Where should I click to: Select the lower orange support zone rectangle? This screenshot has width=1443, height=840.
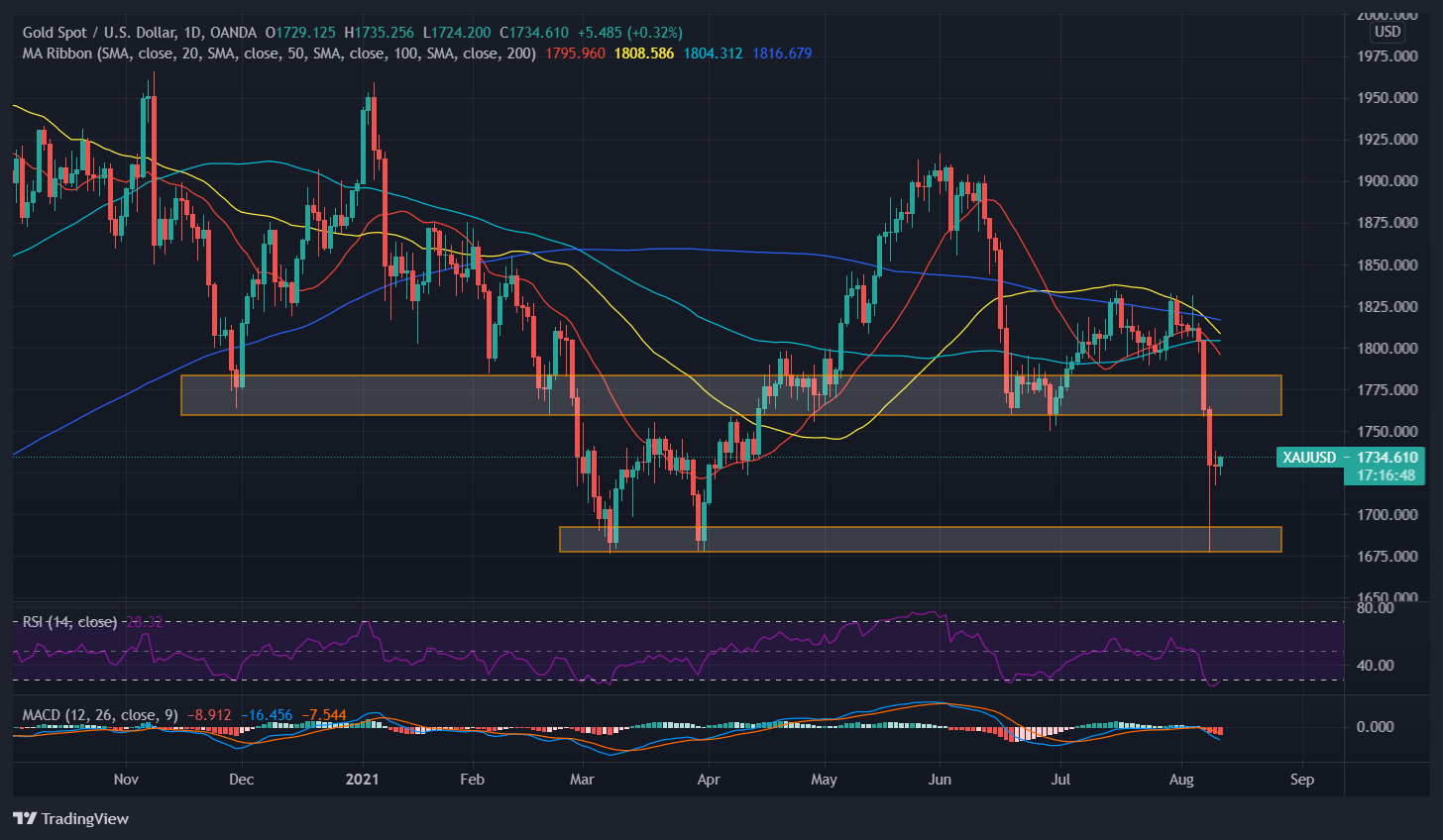click(x=921, y=539)
